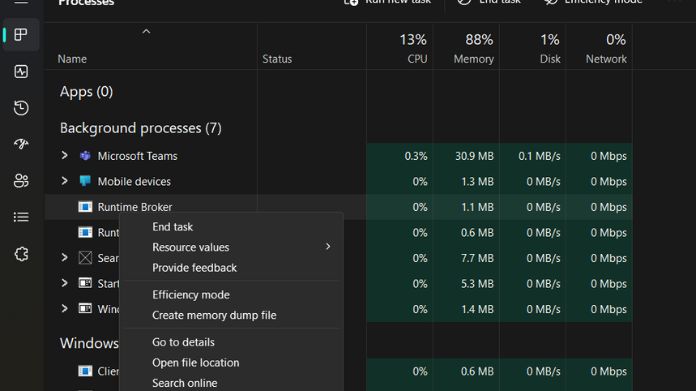The height and width of the screenshot is (391, 696).
Task: Click the Background processes (7) heading
Action: (140, 128)
